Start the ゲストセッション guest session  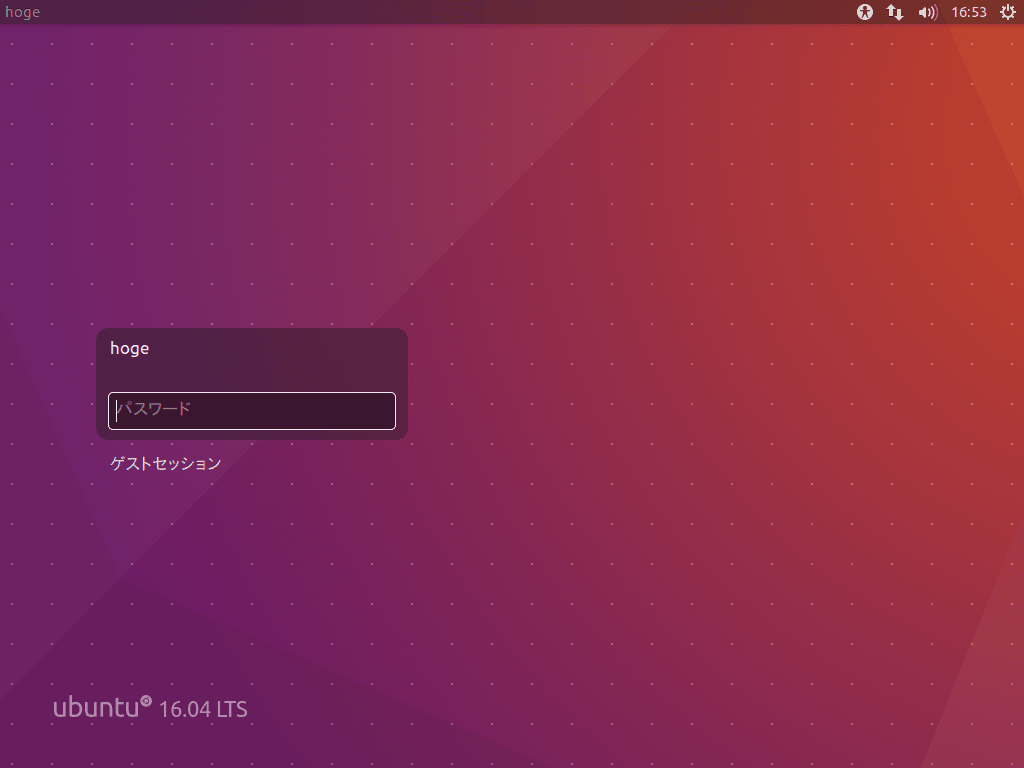click(x=165, y=464)
